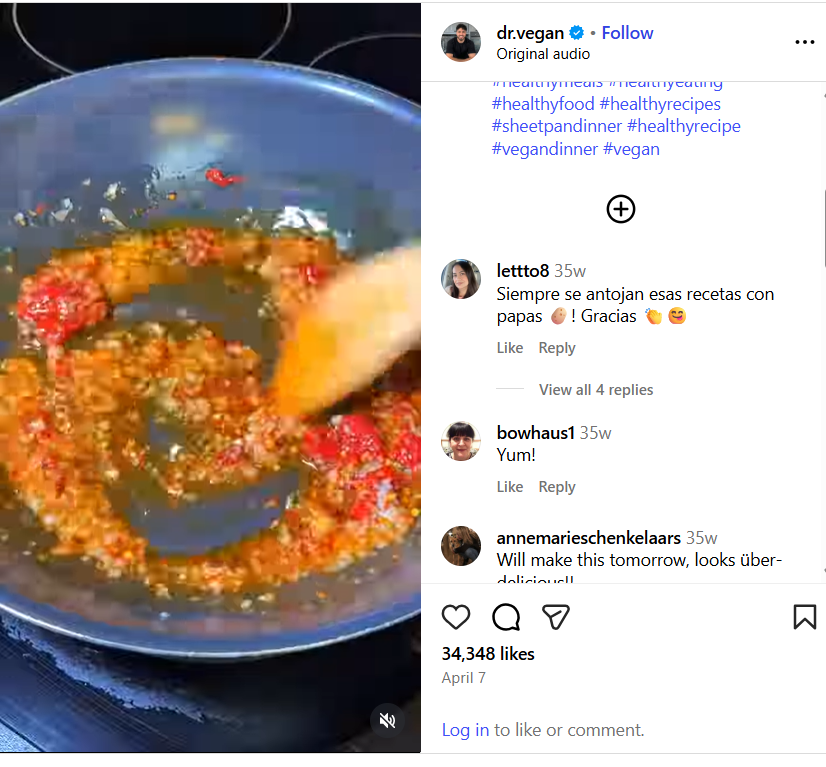
Task: Click the share paper plane icon
Action: tap(556, 617)
